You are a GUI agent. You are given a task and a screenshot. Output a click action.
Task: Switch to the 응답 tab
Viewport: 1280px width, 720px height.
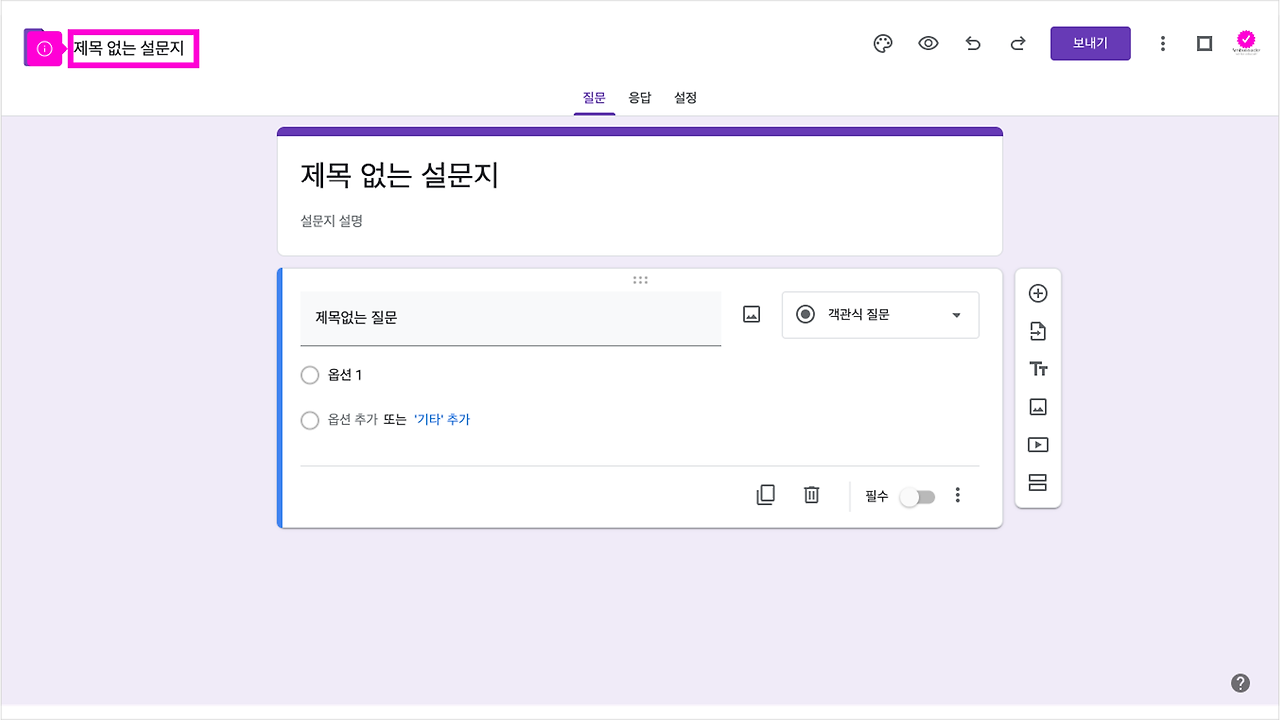[x=640, y=97]
